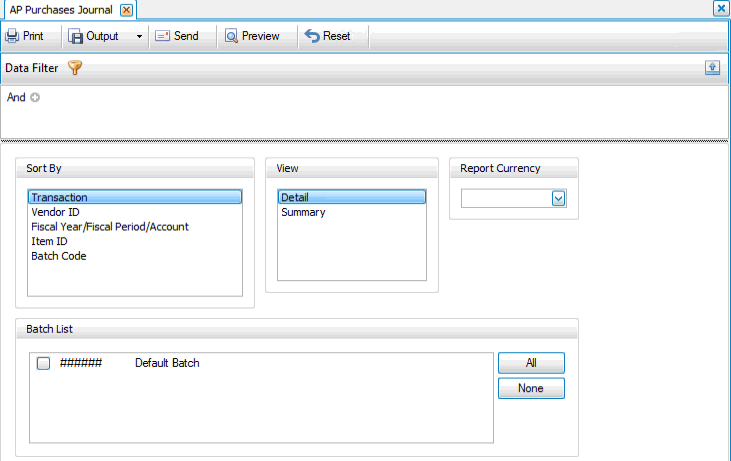Choose Summary in the View list
The width and height of the screenshot is (731, 461).
click(x=303, y=212)
